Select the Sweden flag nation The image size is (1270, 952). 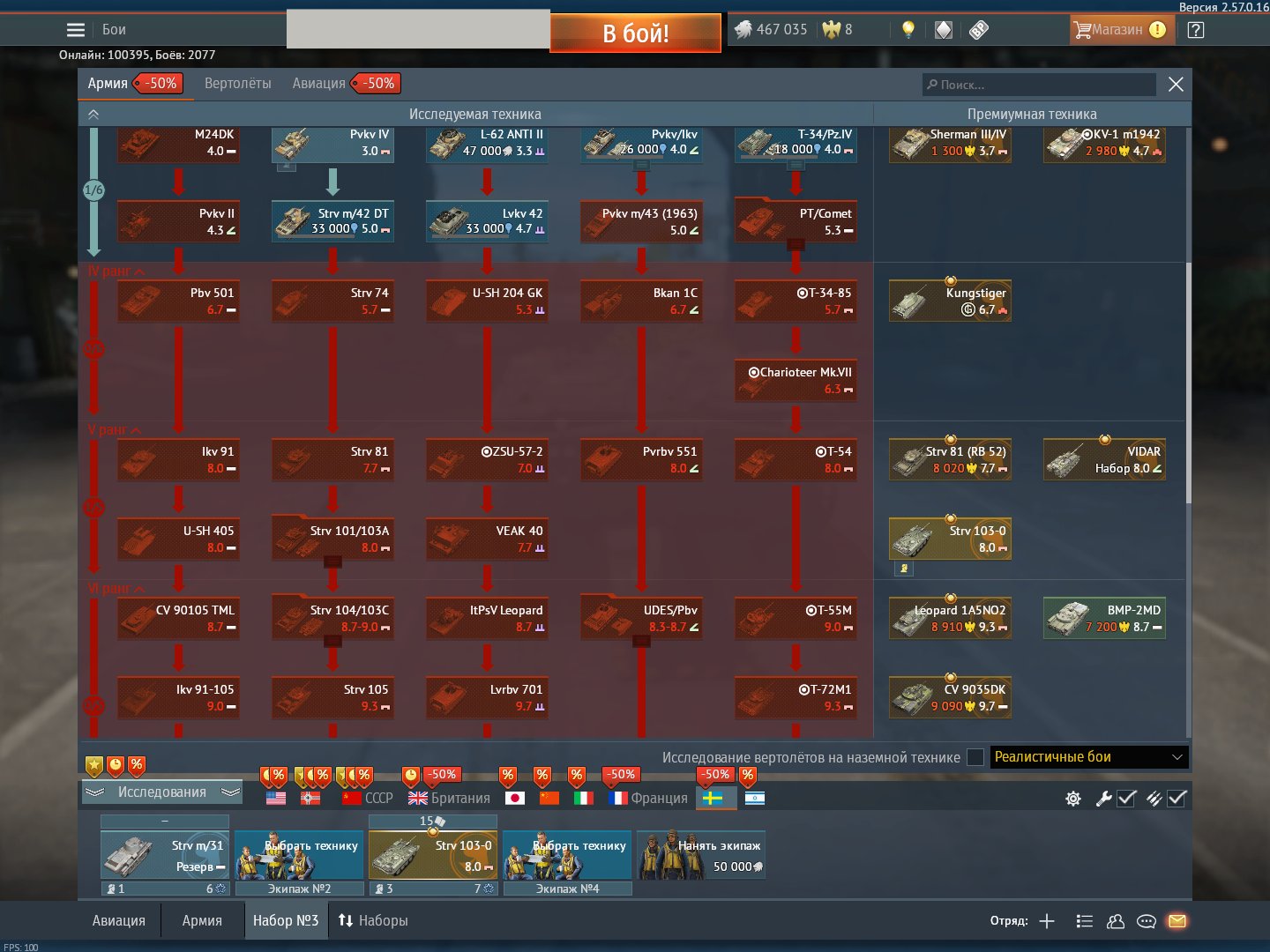(x=713, y=798)
